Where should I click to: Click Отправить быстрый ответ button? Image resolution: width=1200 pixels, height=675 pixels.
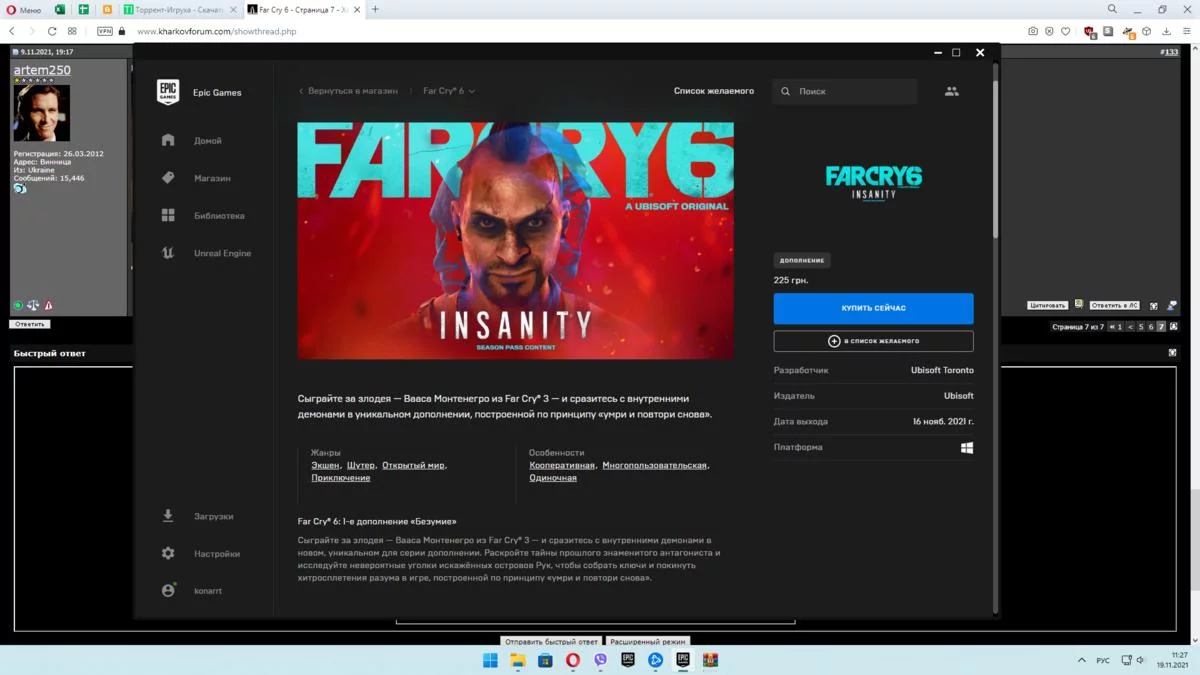[x=551, y=642]
